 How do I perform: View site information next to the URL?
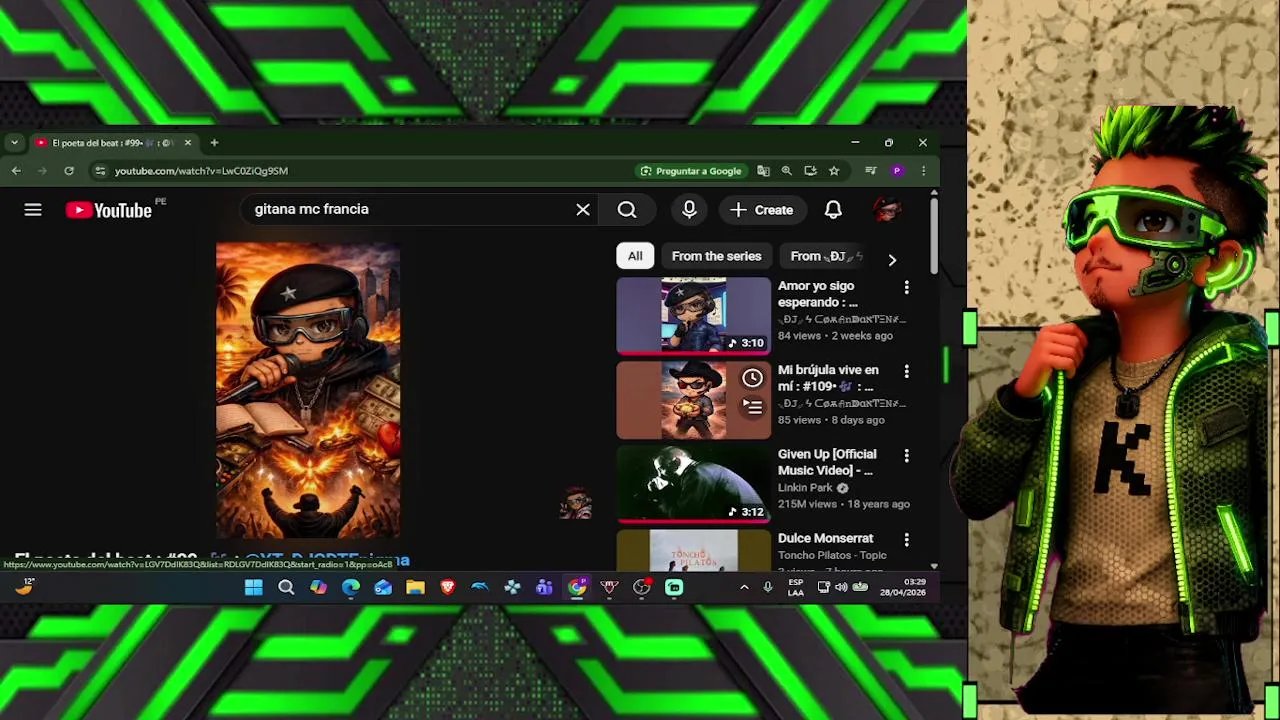[x=100, y=171]
